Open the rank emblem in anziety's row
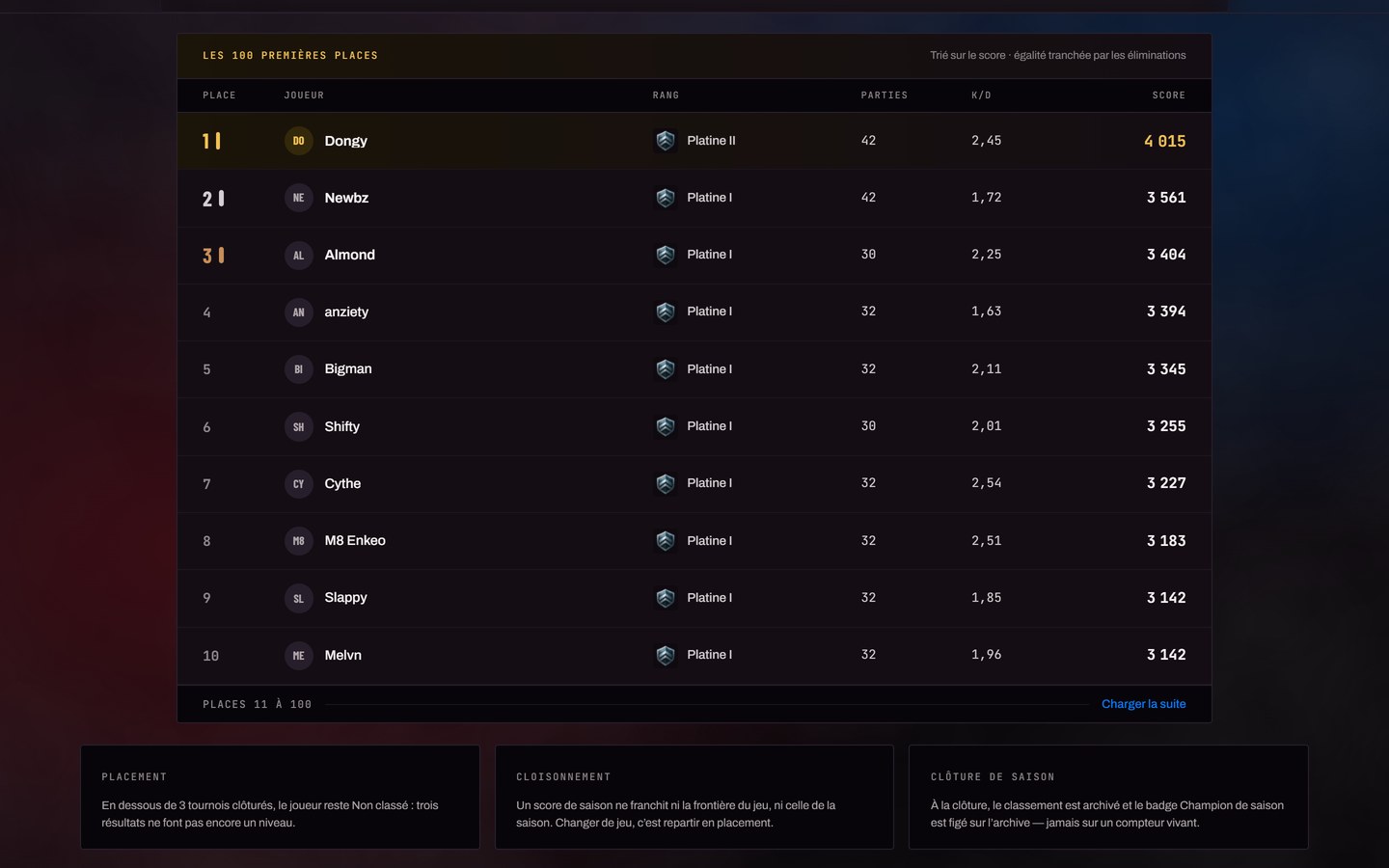The height and width of the screenshot is (868, 1389). pos(666,312)
